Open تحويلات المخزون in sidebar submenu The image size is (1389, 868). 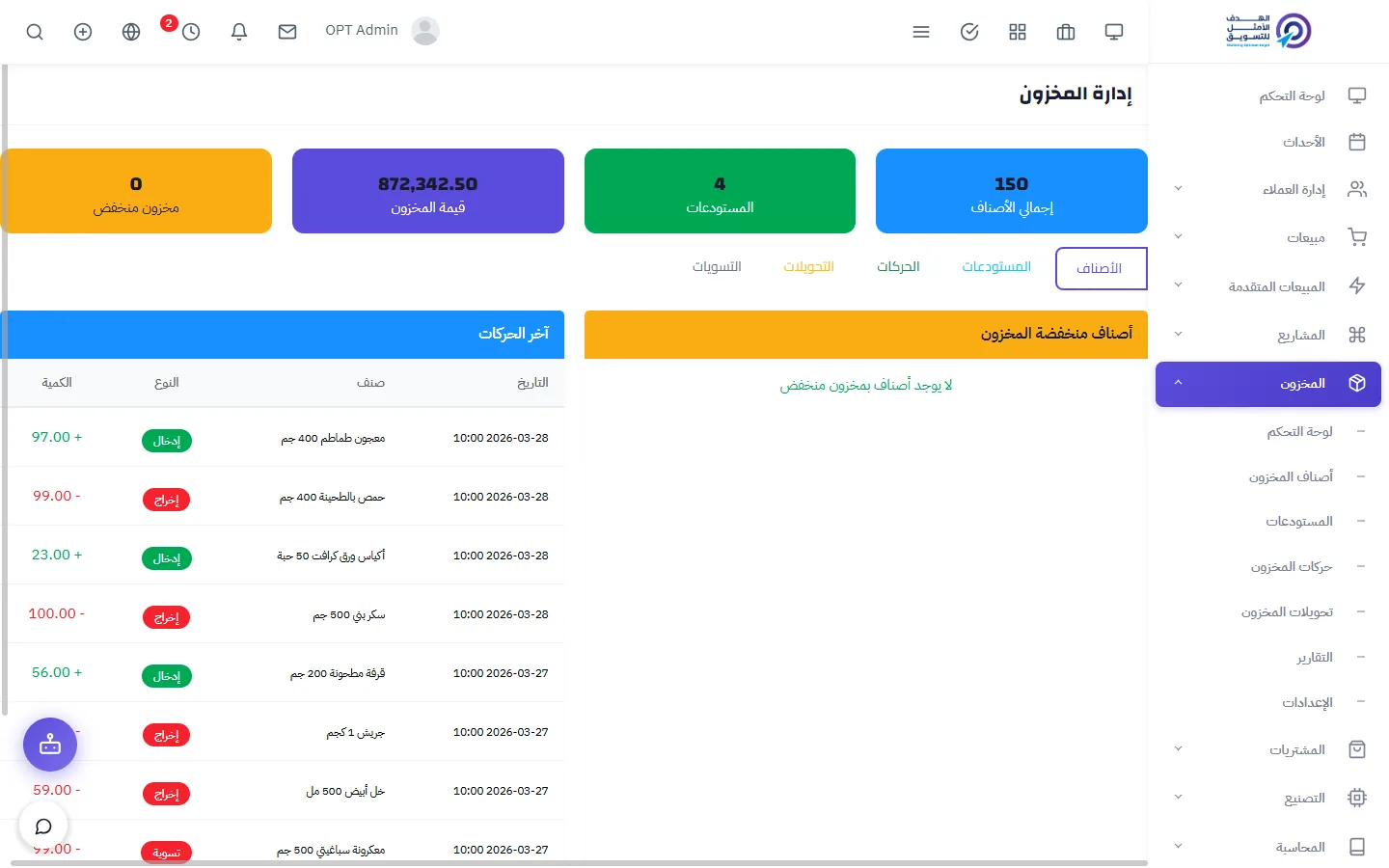tap(1287, 611)
